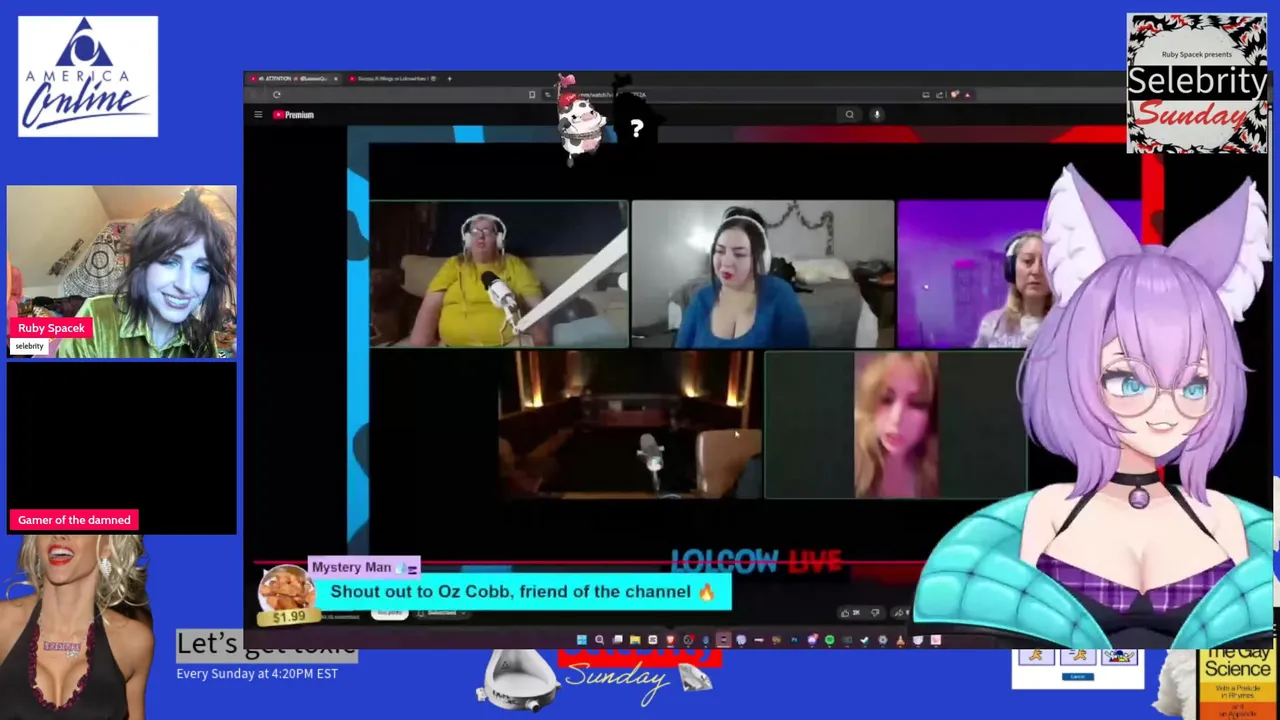Click the Ruby Spacek webcam feed
This screenshot has height=720, width=1280.
122,272
